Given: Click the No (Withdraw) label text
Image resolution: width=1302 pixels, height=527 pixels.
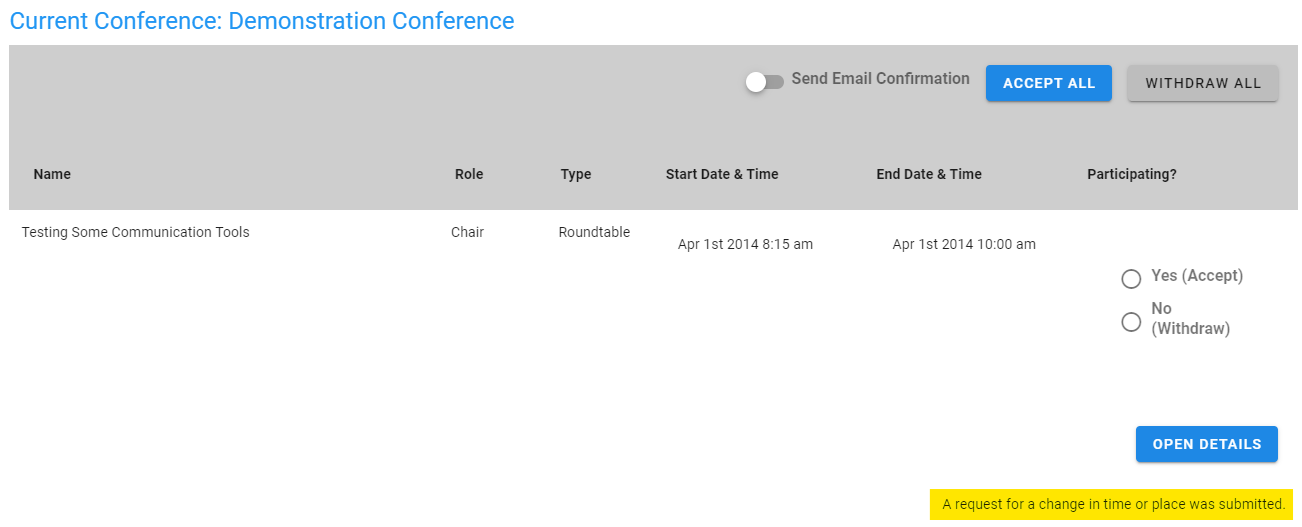Looking at the screenshot, I should click(1190, 318).
